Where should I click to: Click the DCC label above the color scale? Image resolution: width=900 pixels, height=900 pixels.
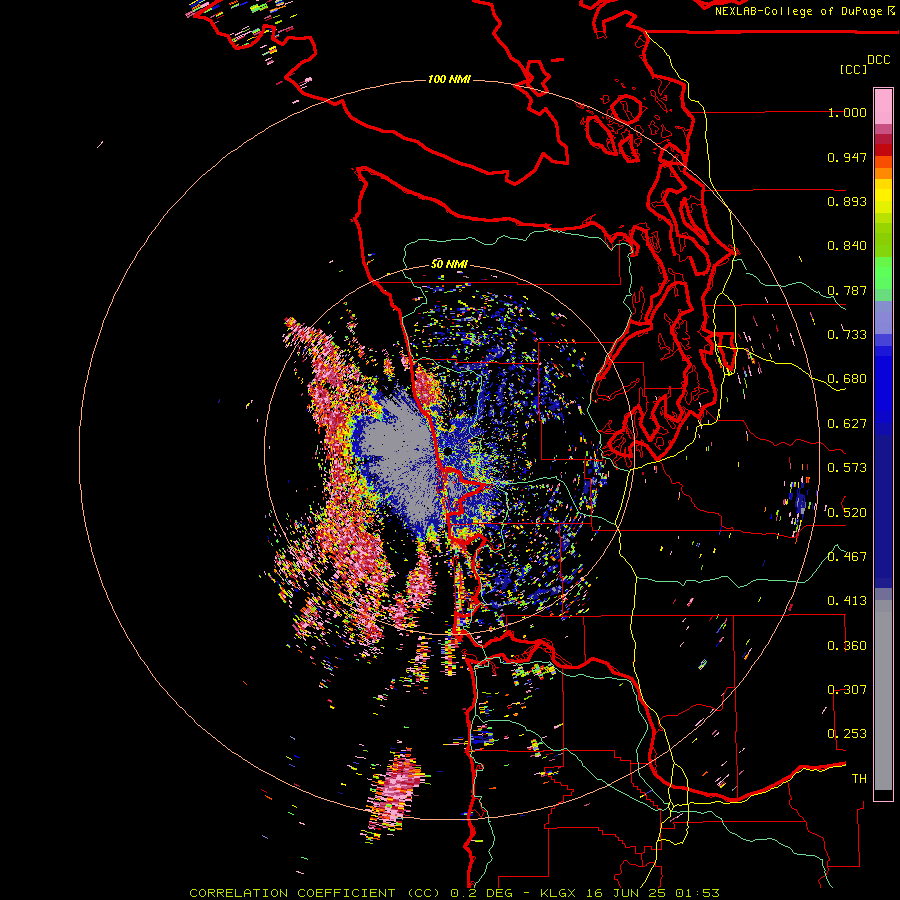point(878,60)
